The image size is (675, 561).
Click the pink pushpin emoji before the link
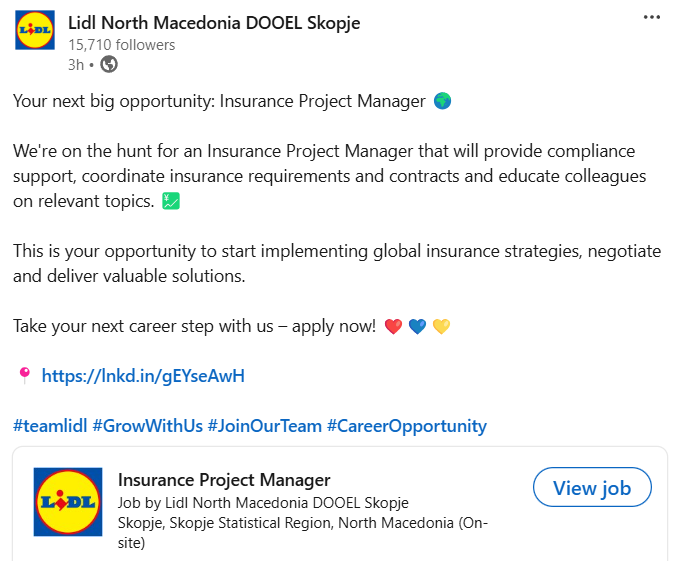[24, 376]
